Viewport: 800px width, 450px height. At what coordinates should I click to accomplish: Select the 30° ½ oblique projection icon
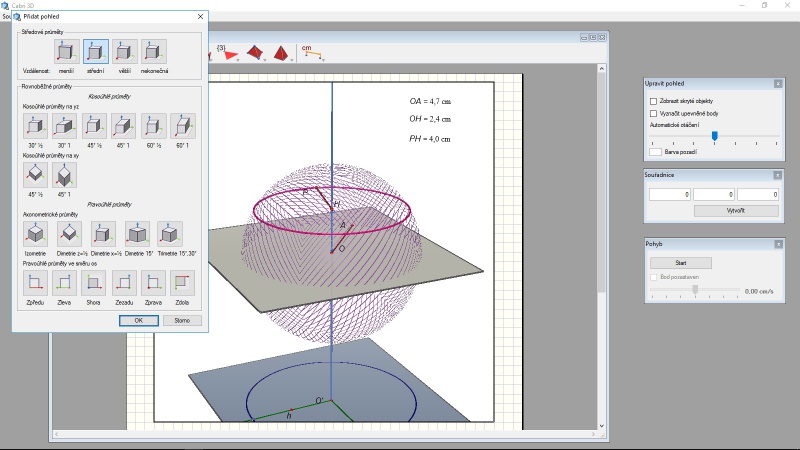(35, 126)
